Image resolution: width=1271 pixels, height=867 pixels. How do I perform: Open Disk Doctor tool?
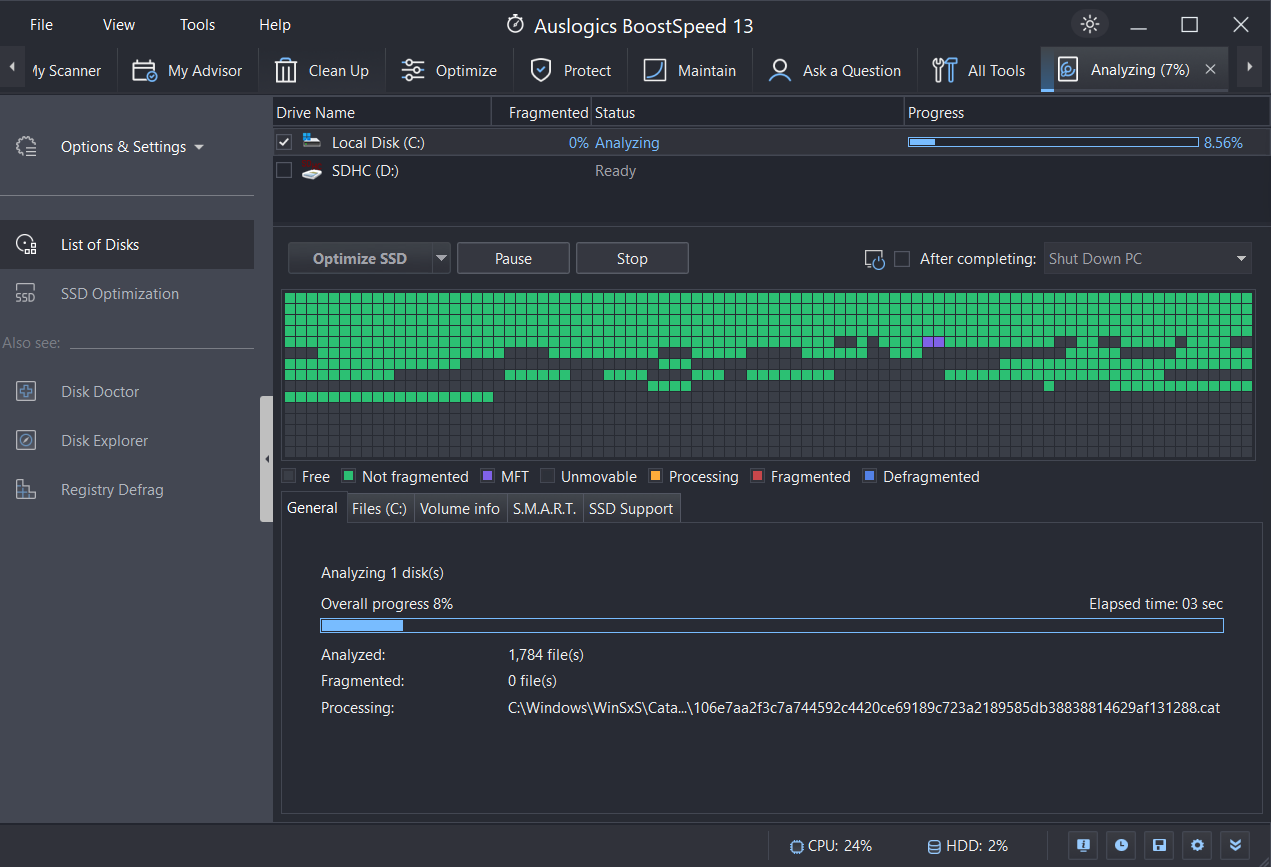pyautogui.click(x=100, y=392)
